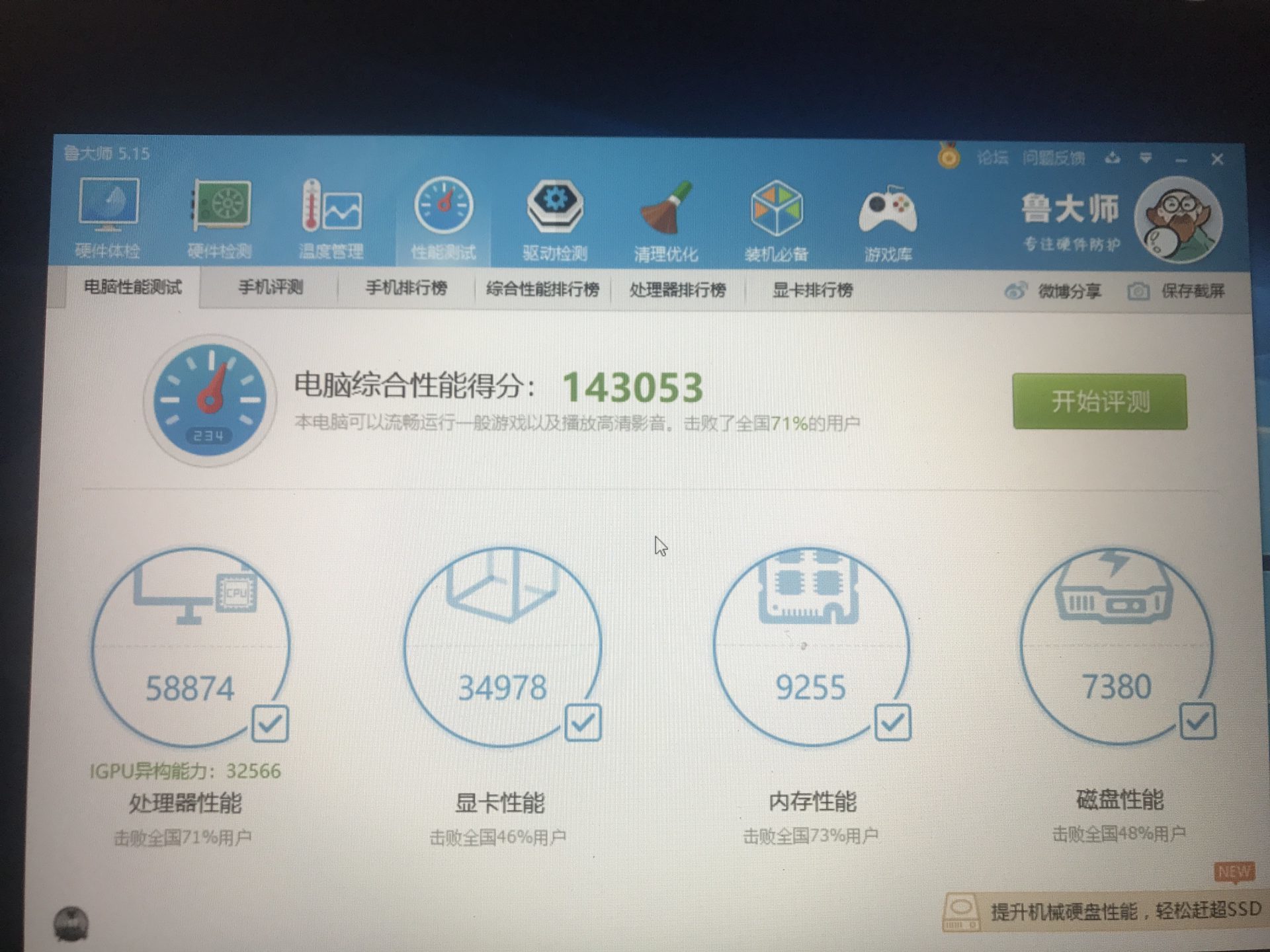Click the camera save-screenshot icon
Screen dimensions: 1270x952
(1138, 291)
